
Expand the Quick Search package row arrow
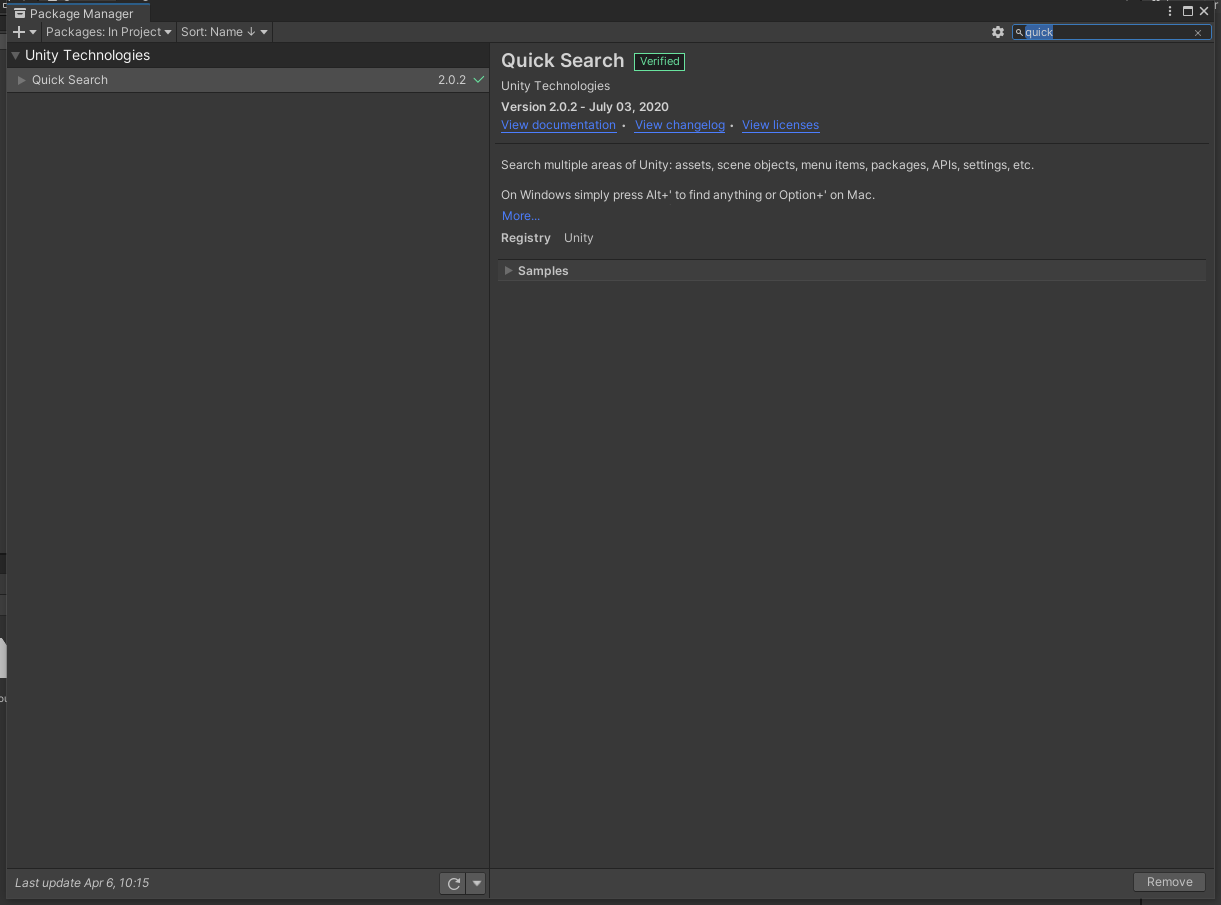(x=22, y=80)
